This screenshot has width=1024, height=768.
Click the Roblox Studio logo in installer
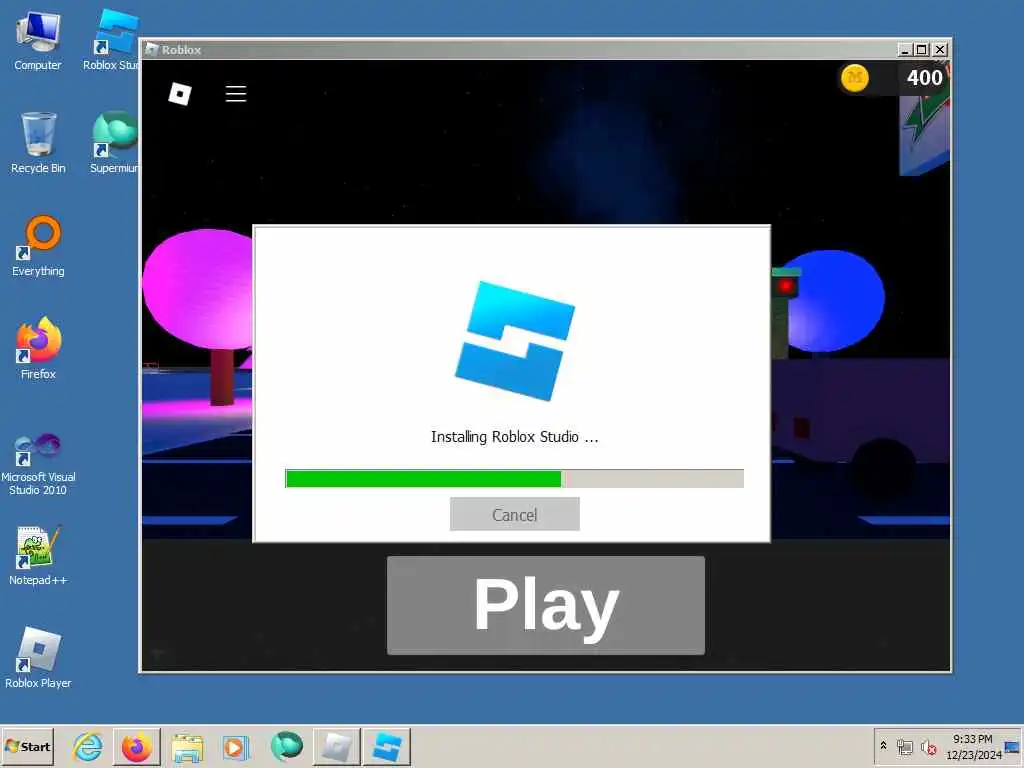click(515, 341)
